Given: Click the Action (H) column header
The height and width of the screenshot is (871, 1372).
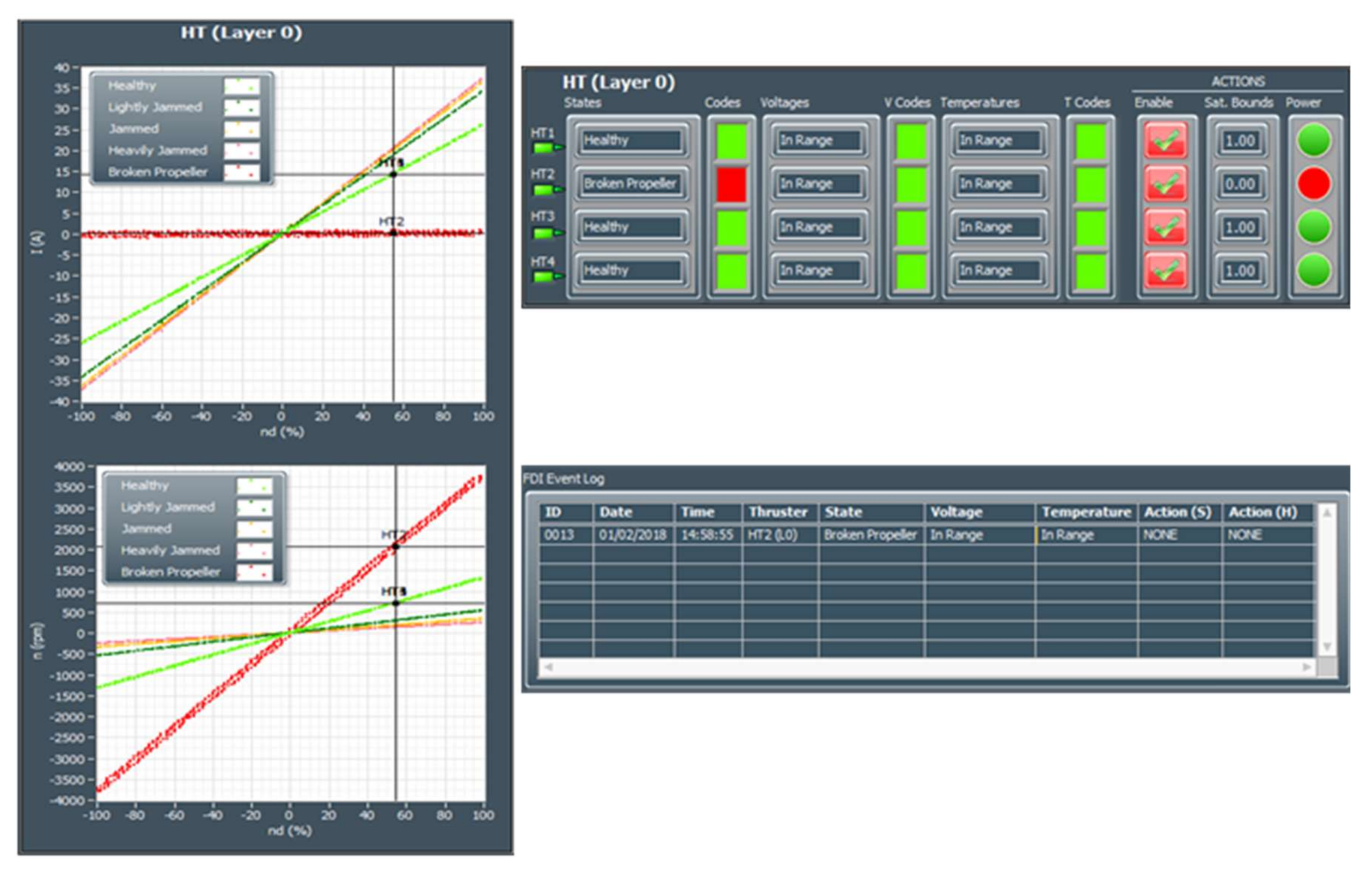Looking at the screenshot, I should [x=1263, y=512].
